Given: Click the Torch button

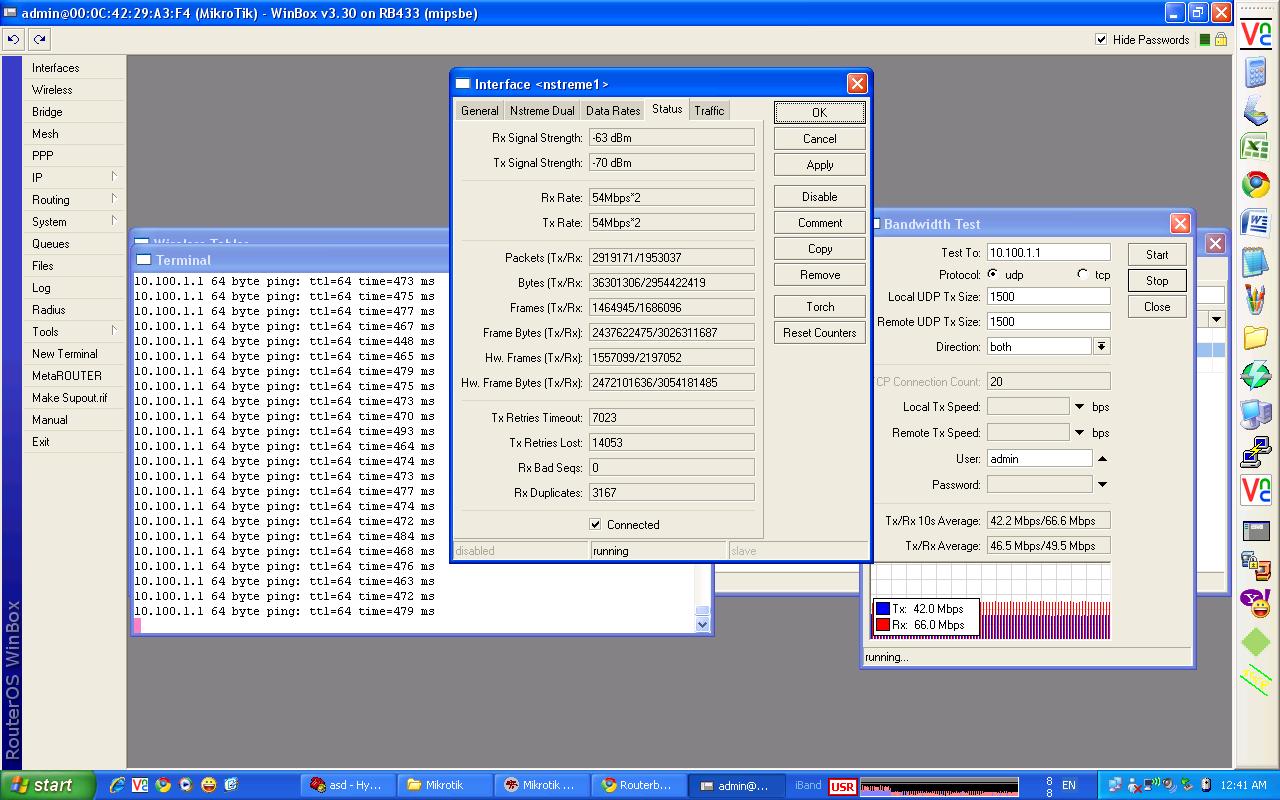Looking at the screenshot, I should click(819, 307).
